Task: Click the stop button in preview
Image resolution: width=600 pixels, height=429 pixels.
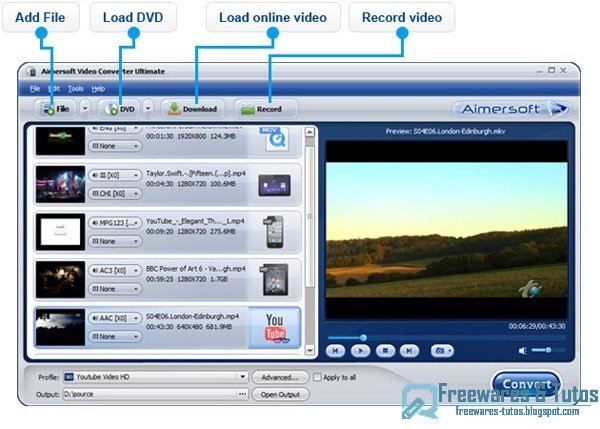Action: pos(385,351)
